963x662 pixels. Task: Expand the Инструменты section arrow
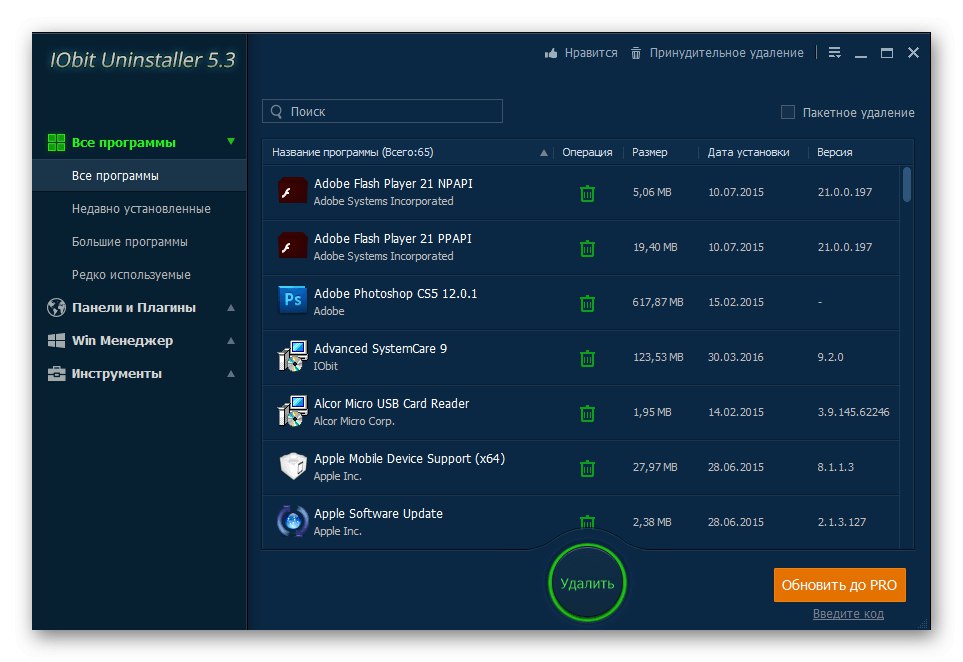[x=231, y=374]
